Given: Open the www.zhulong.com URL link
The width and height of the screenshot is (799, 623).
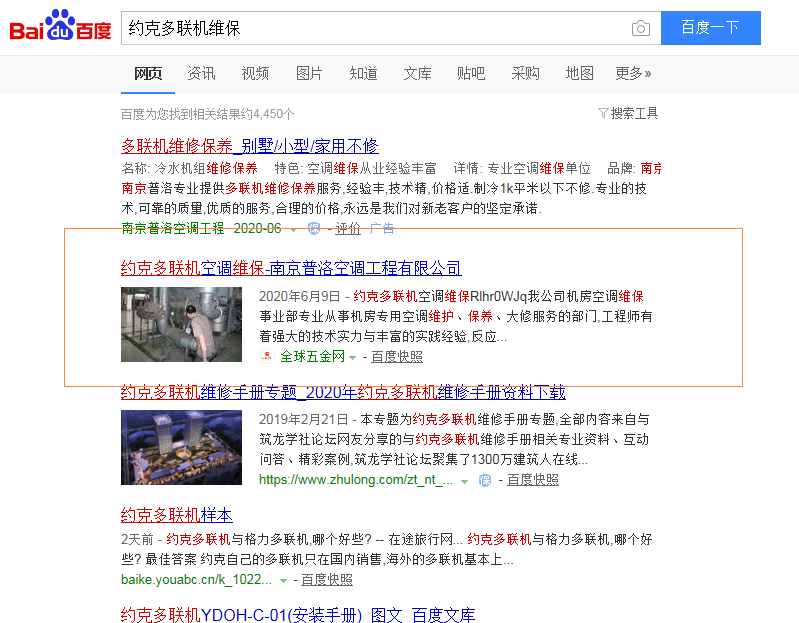Looking at the screenshot, I should 356,480.
